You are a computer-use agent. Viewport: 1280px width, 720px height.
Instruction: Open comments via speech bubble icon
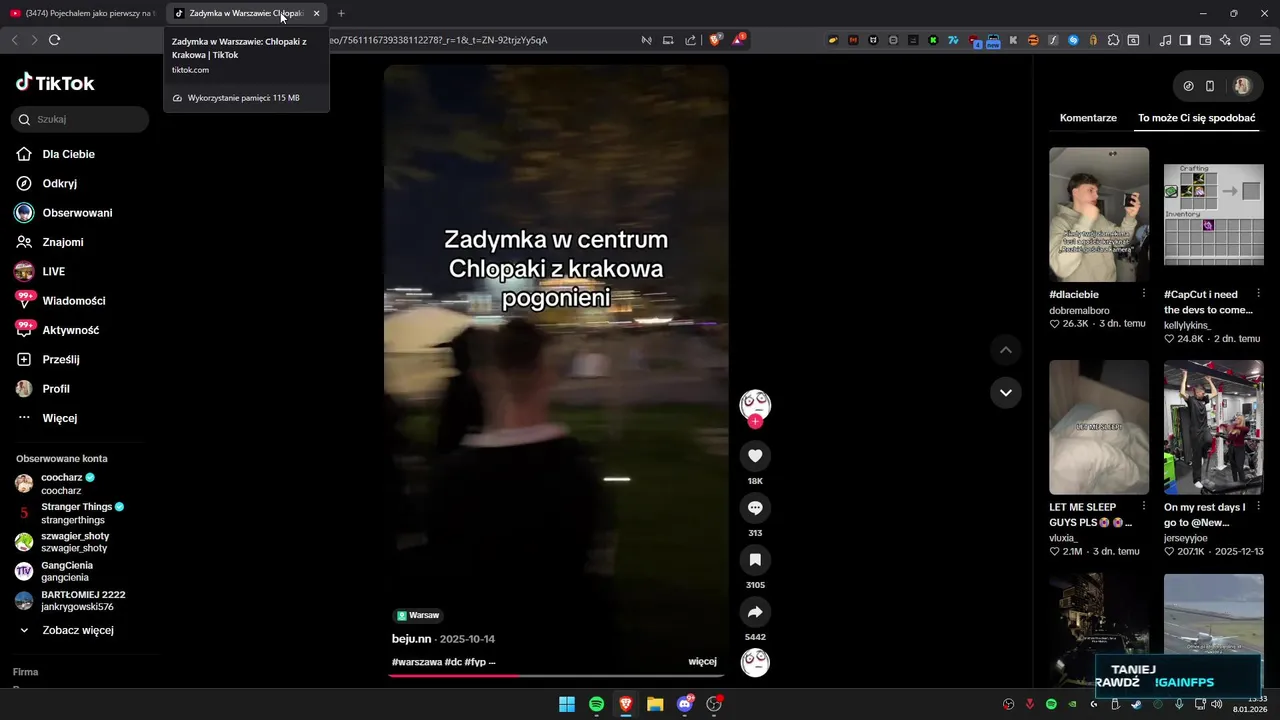755,508
